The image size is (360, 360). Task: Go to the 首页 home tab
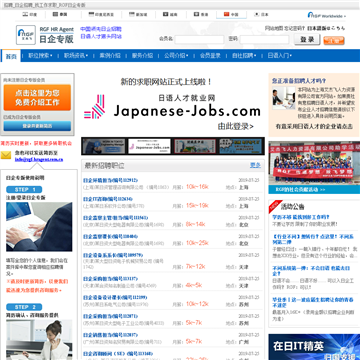click(x=11, y=56)
